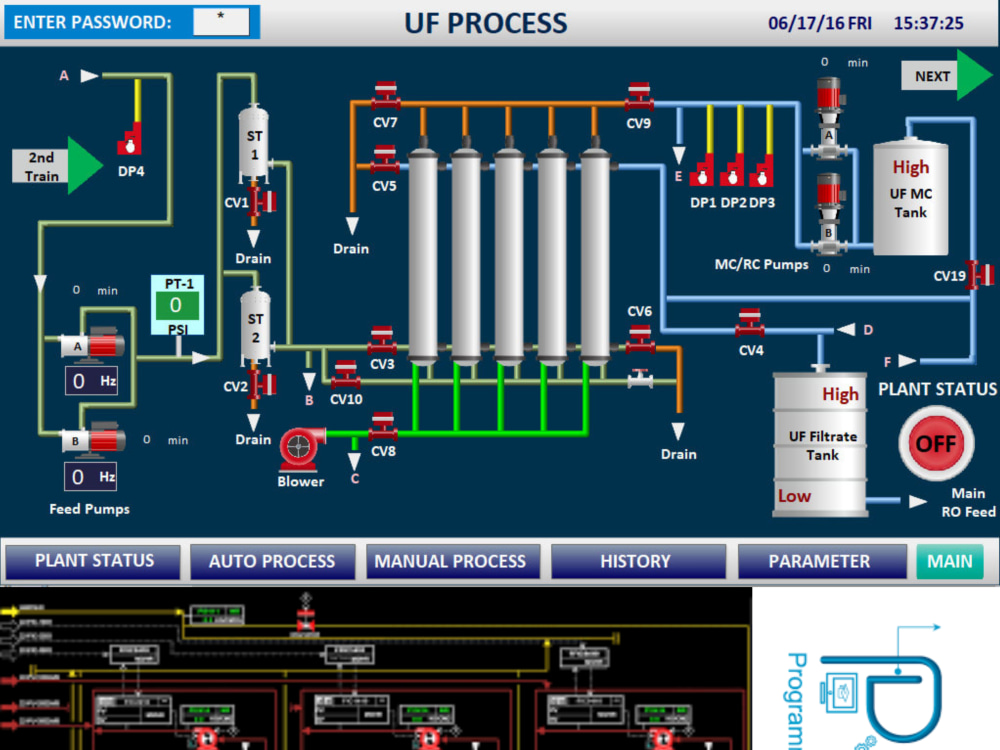Click the last UF membrane module

pos(595,255)
